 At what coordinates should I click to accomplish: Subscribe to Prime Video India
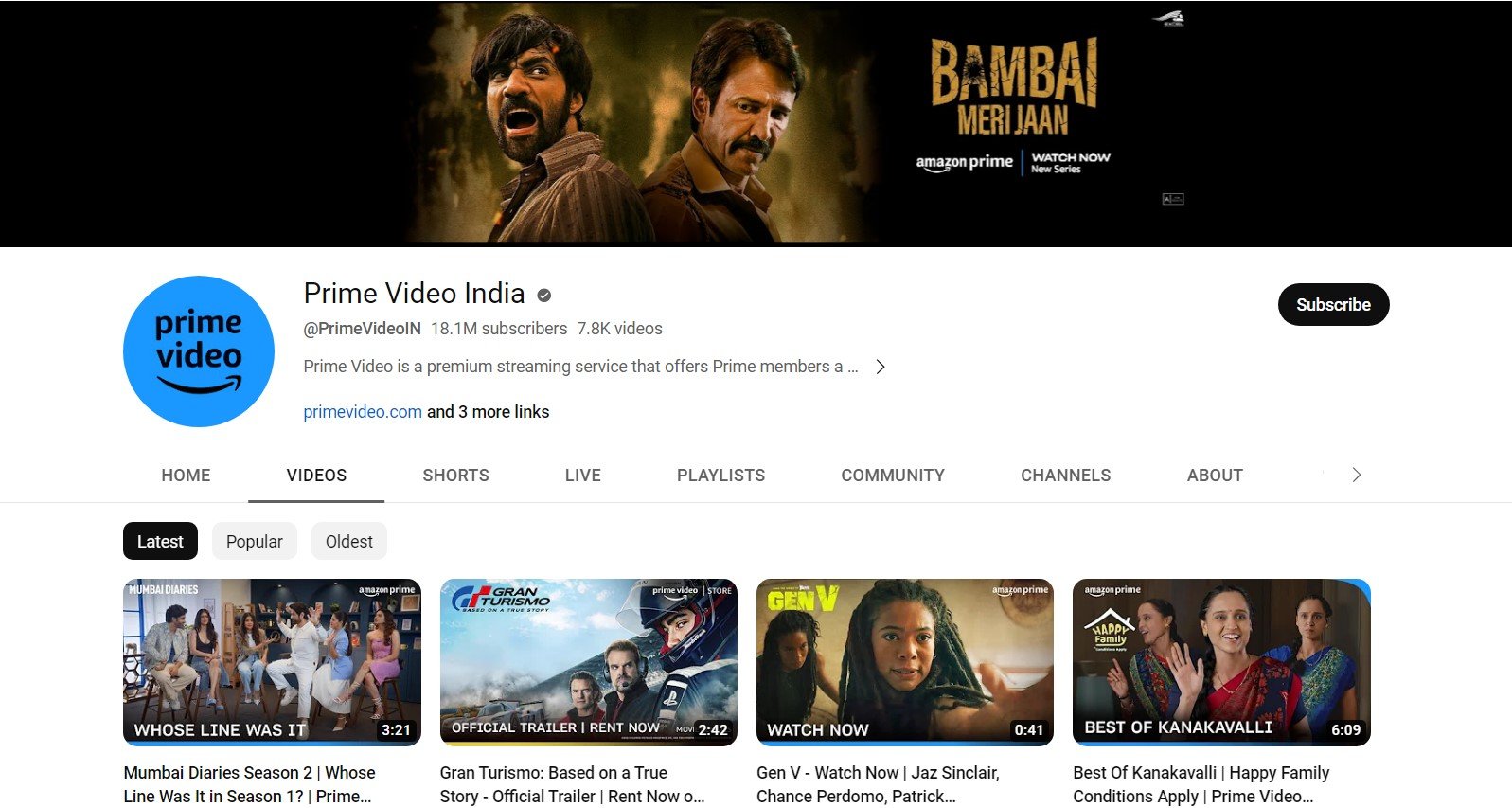pos(1333,304)
